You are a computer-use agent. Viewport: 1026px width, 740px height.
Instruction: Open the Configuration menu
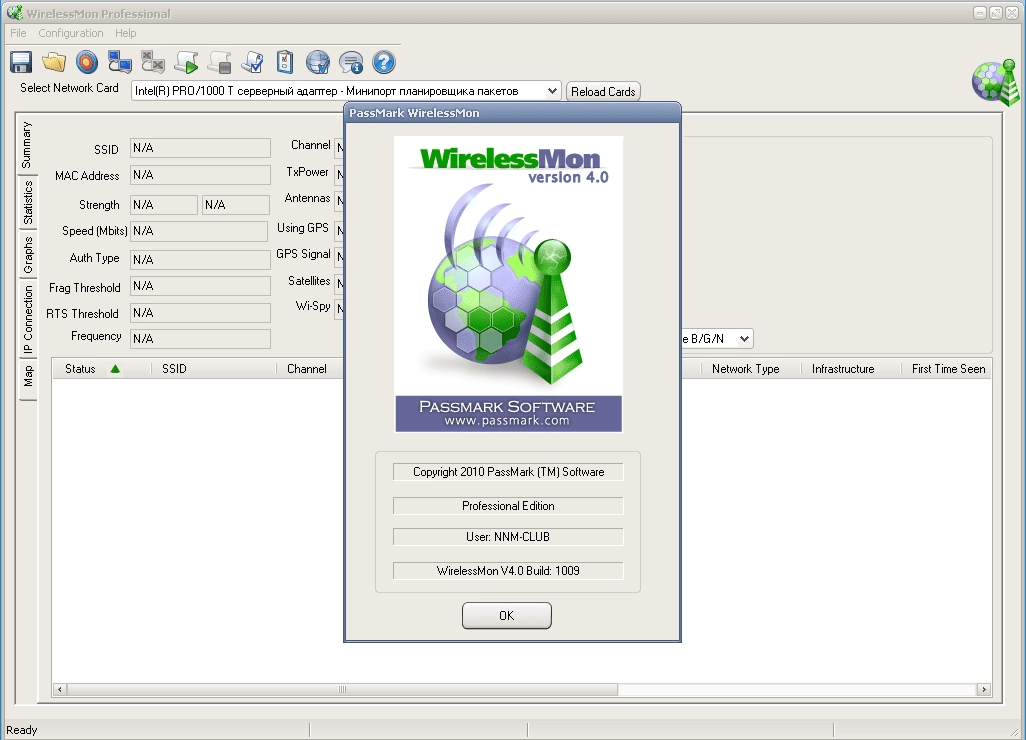tap(71, 33)
